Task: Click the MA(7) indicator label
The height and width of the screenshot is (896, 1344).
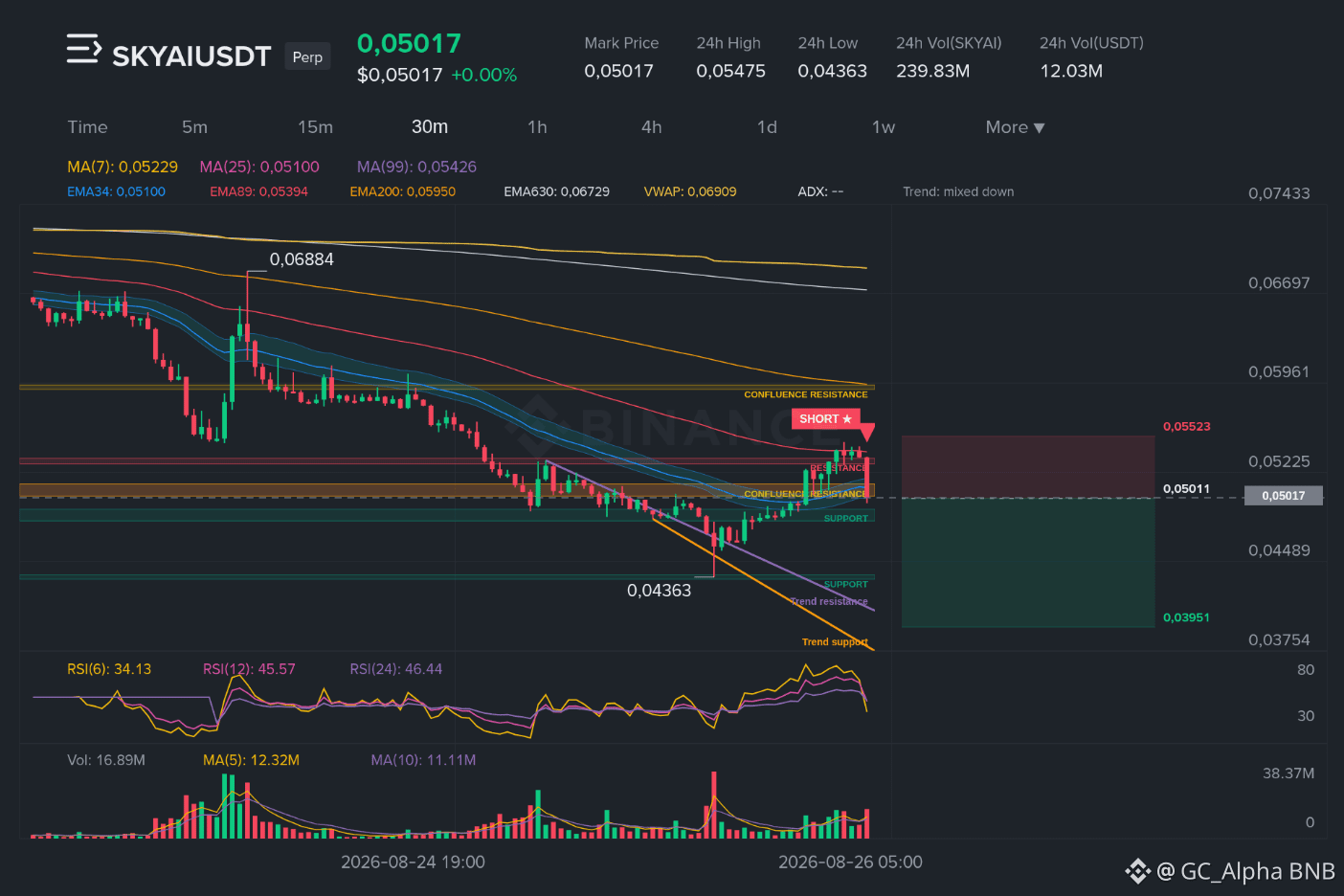Action: pyautogui.click(x=123, y=167)
